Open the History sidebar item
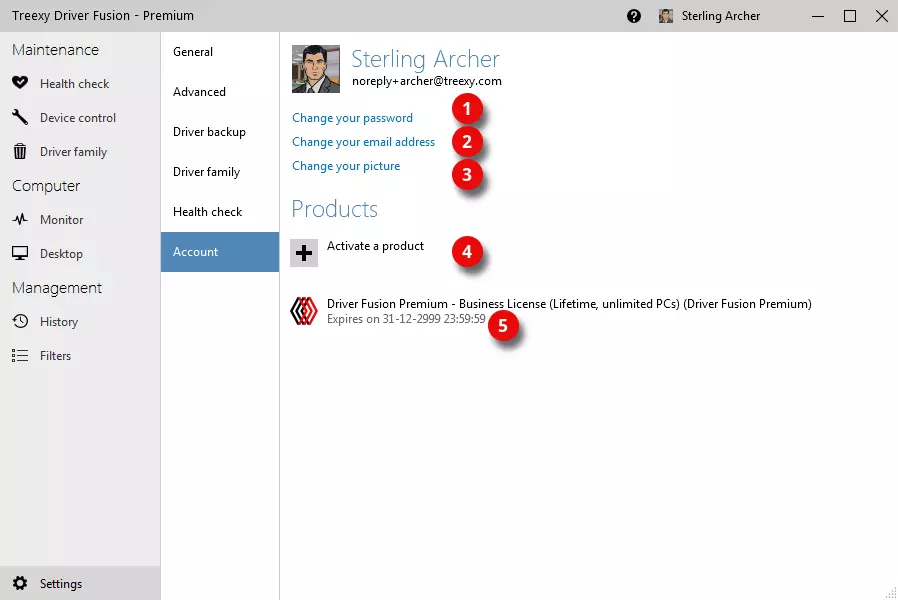This screenshot has width=898, height=600. pyautogui.click(x=80, y=322)
